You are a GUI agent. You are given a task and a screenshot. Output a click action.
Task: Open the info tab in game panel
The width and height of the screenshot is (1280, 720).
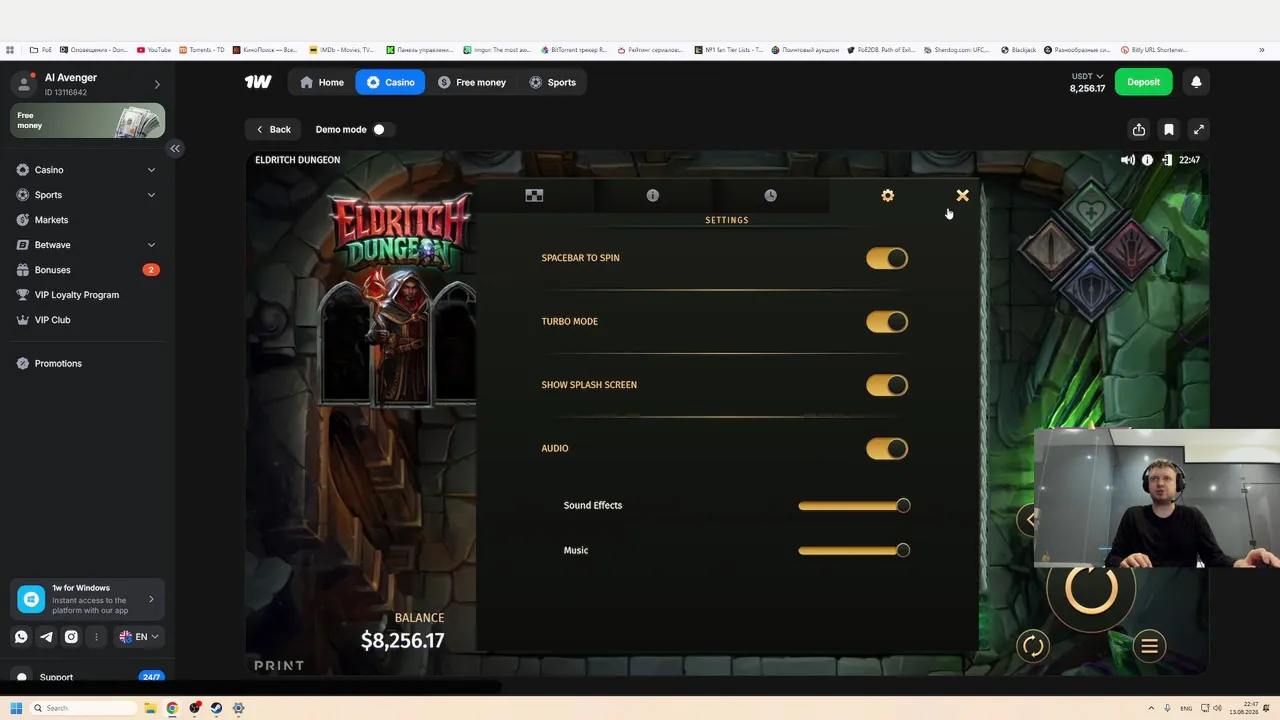tap(652, 195)
